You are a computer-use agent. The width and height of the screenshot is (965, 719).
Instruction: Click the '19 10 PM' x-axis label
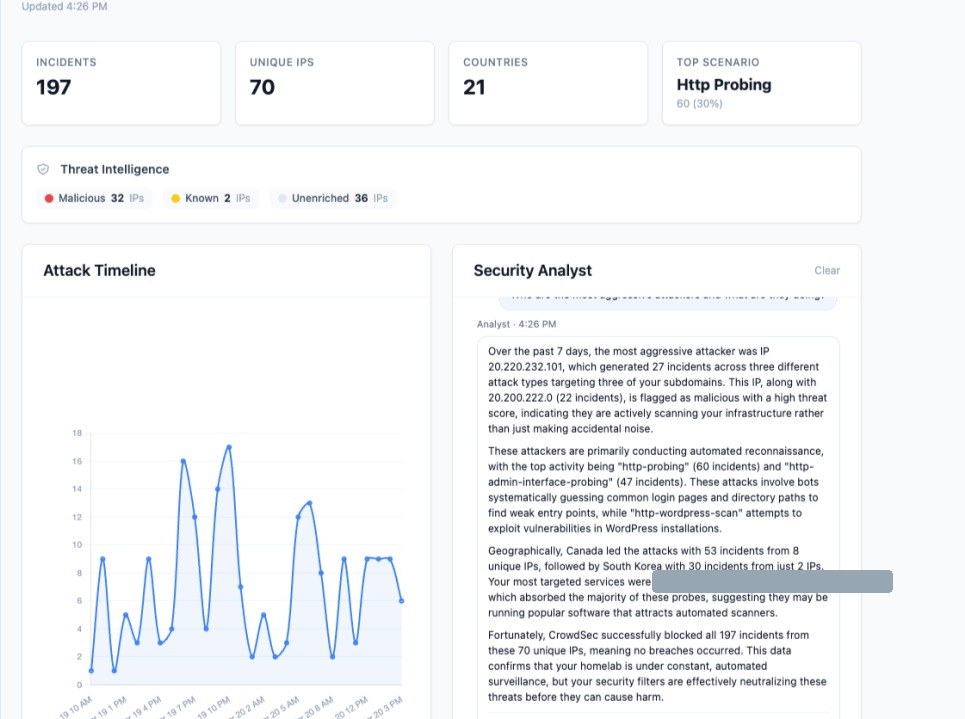click(214, 708)
